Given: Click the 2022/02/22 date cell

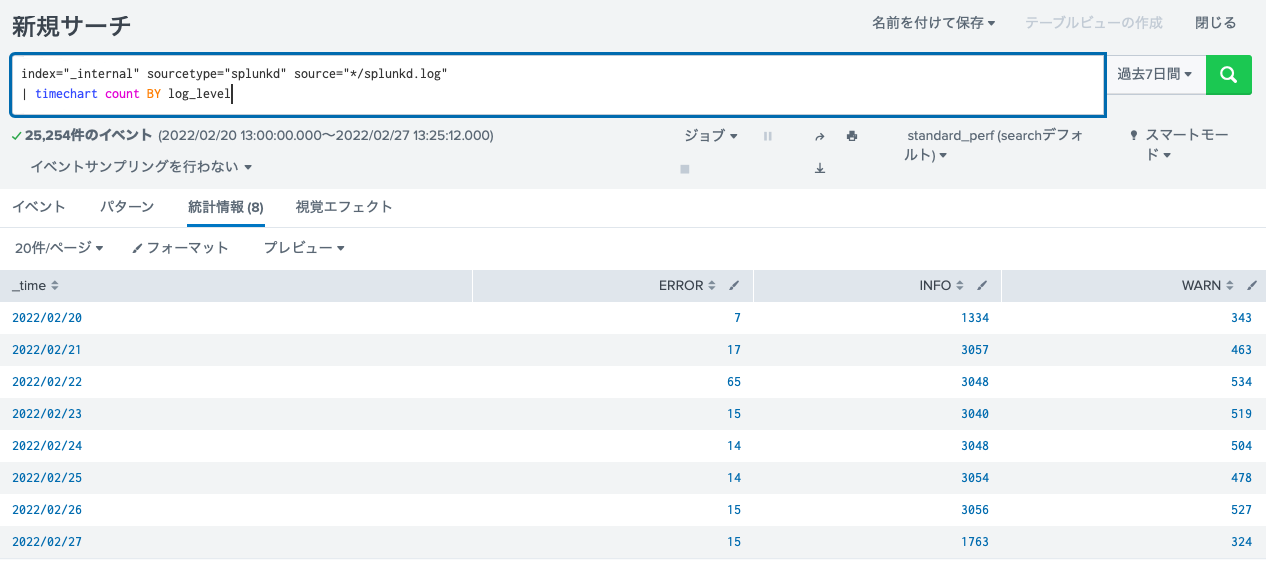Looking at the screenshot, I should click(x=47, y=382).
